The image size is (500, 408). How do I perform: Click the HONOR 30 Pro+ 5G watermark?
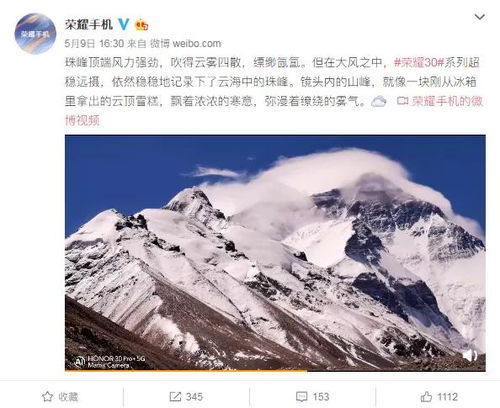[111, 361]
